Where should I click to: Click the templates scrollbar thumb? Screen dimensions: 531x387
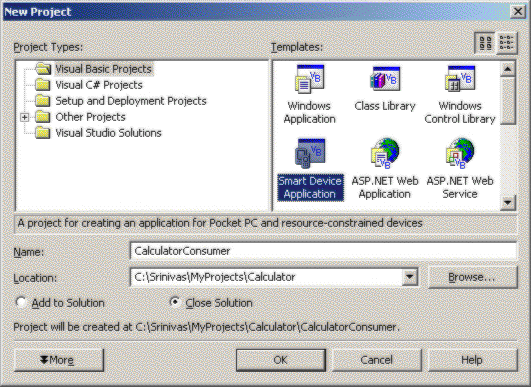508,101
